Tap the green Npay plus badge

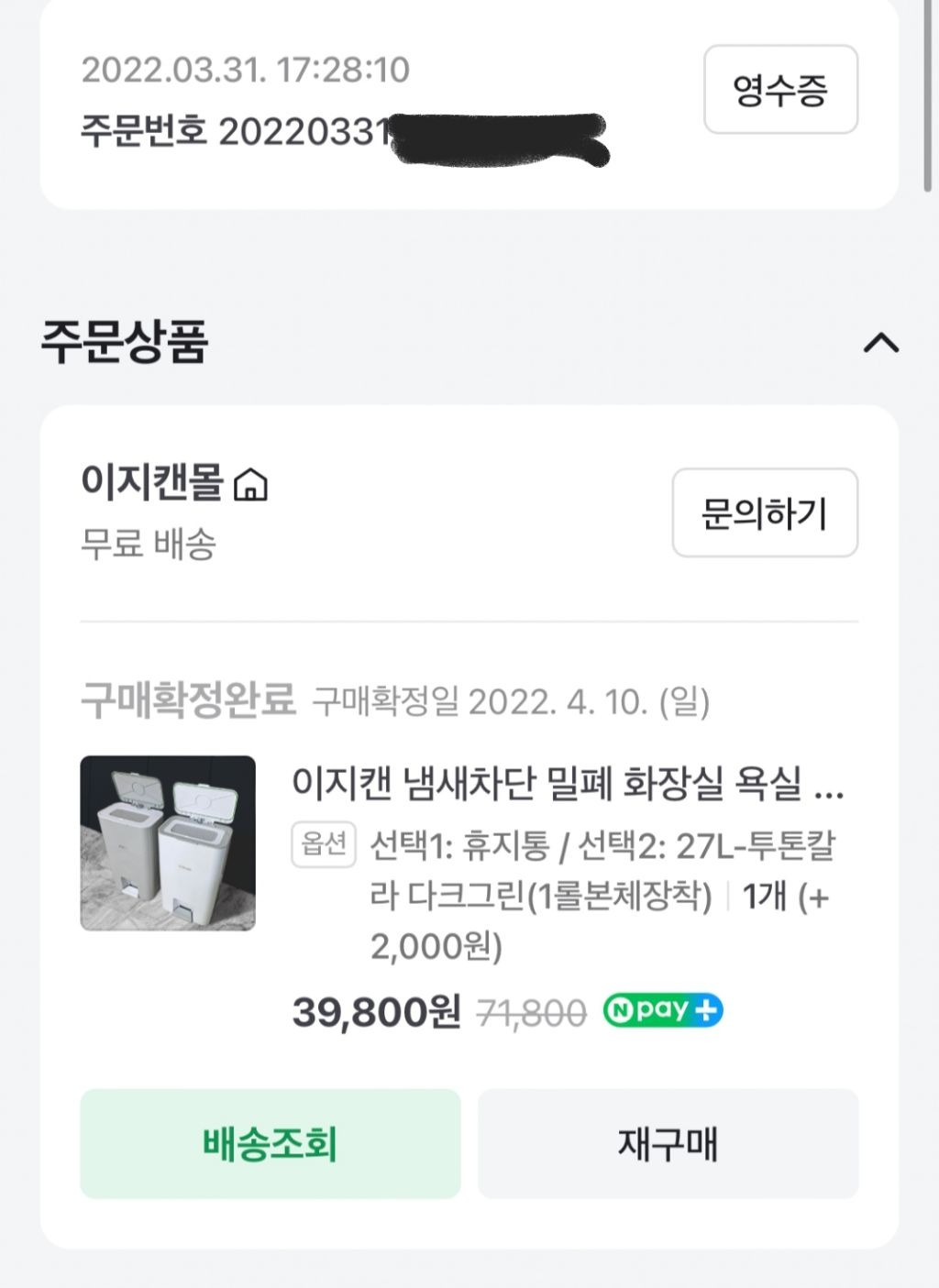point(663,1010)
